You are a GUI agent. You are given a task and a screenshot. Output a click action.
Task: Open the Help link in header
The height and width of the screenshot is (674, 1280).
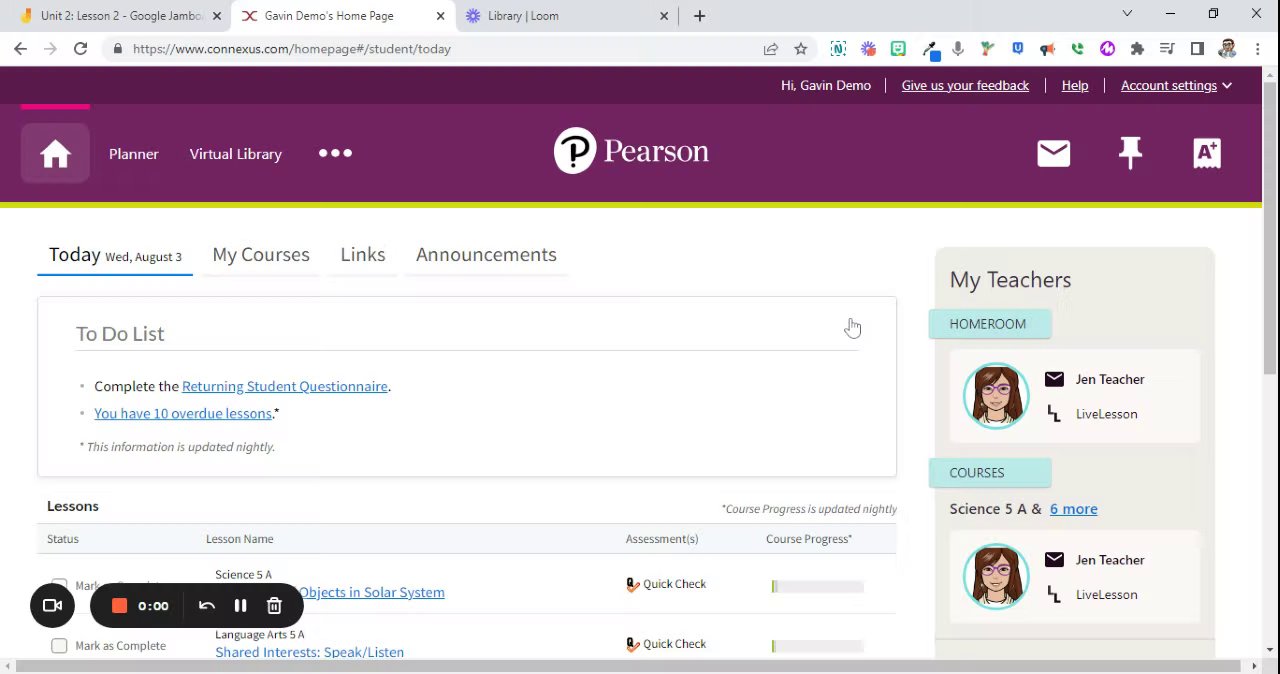[1075, 86]
